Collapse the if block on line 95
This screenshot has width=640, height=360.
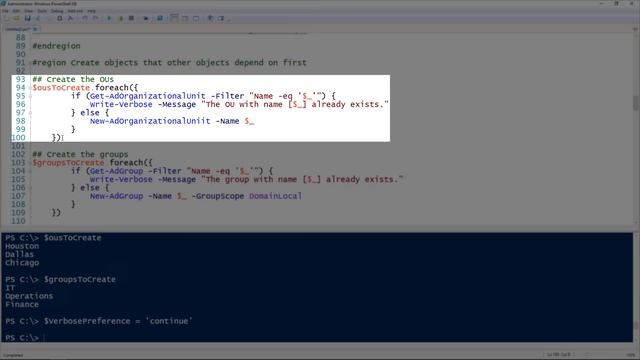[30, 96]
